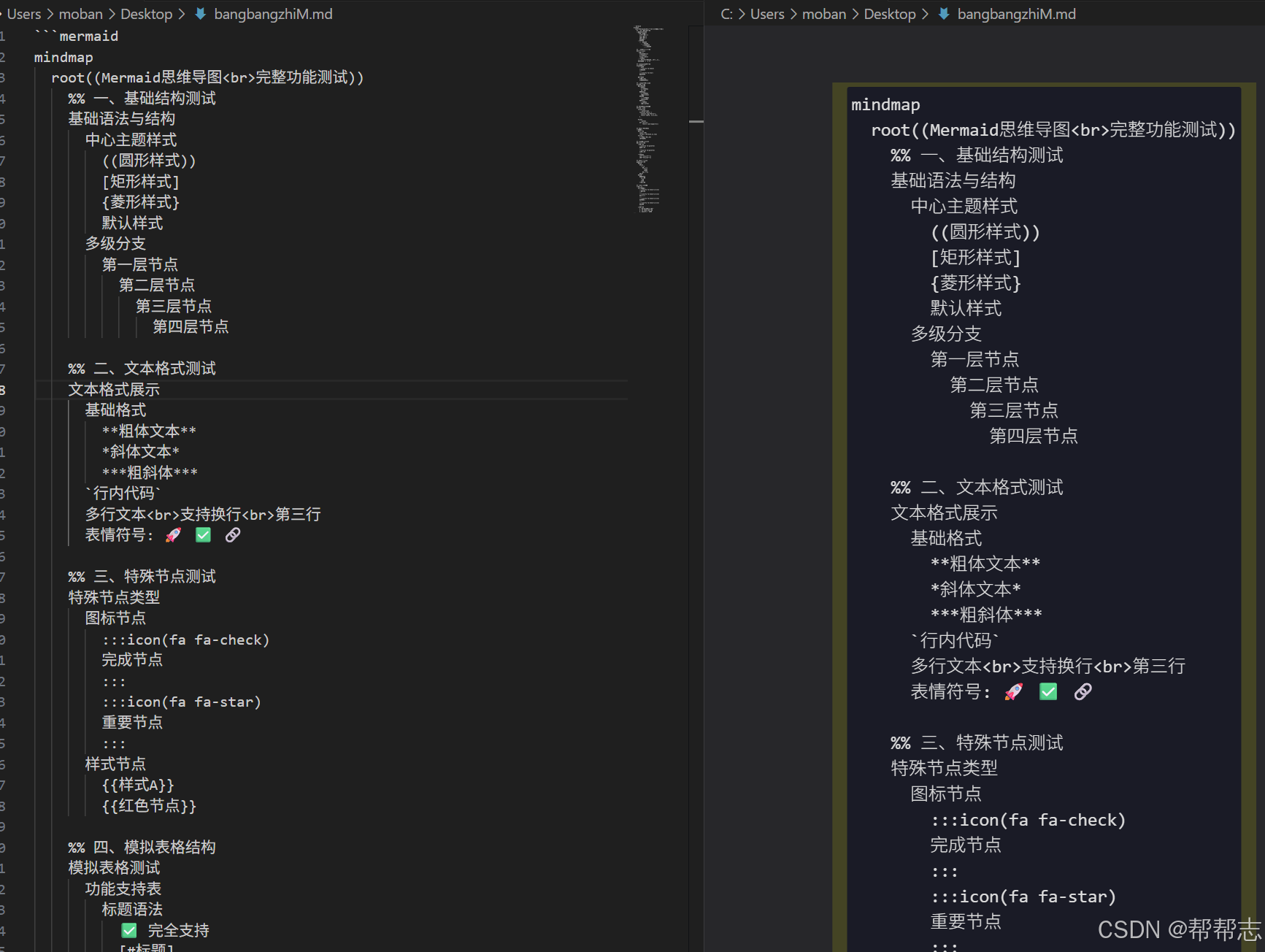Viewport: 1265px width, 952px height.
Task: Click '[矩形样式]' in the editor
Action: click(x=140, y=181)
